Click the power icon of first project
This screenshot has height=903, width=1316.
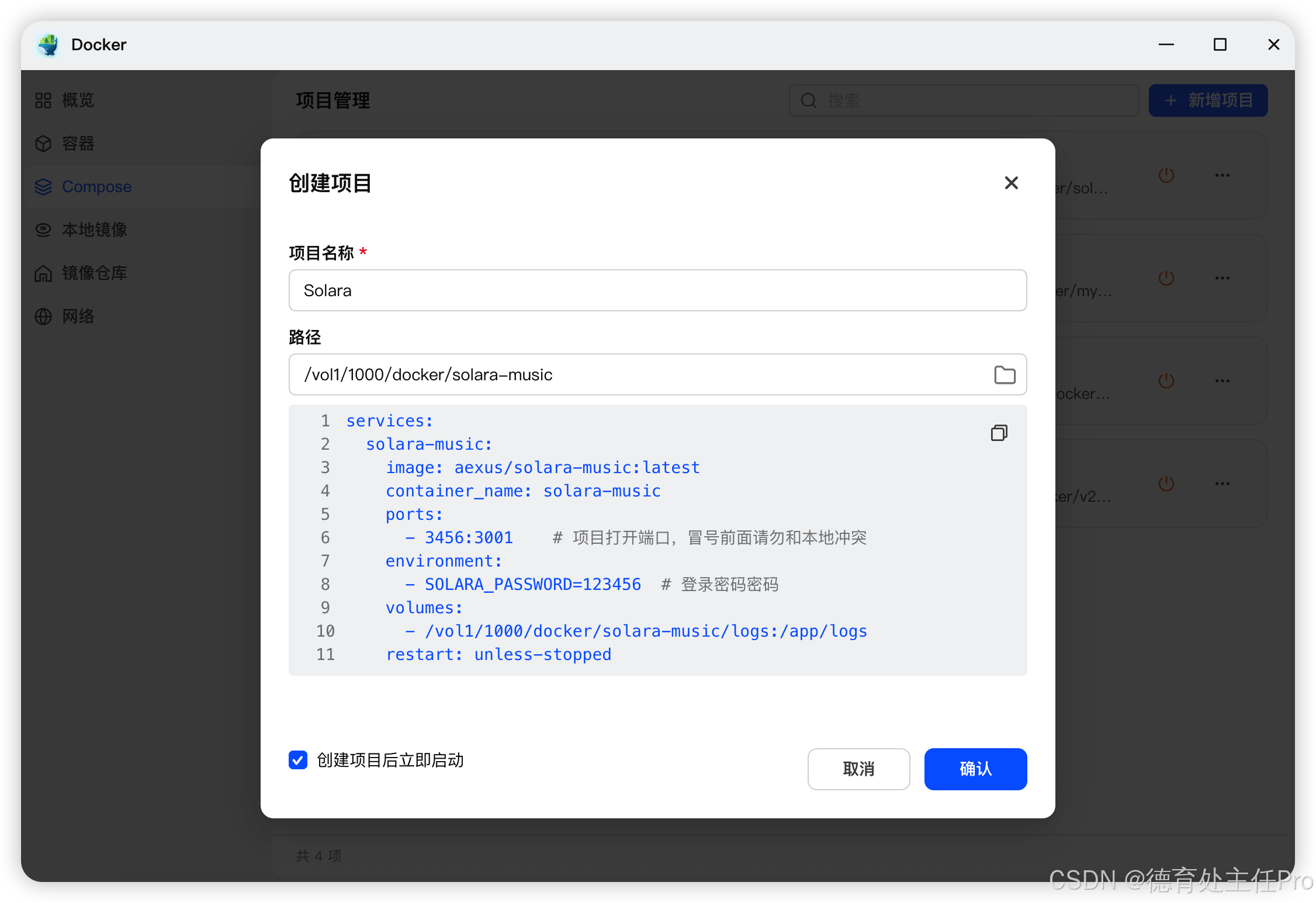1166,175
